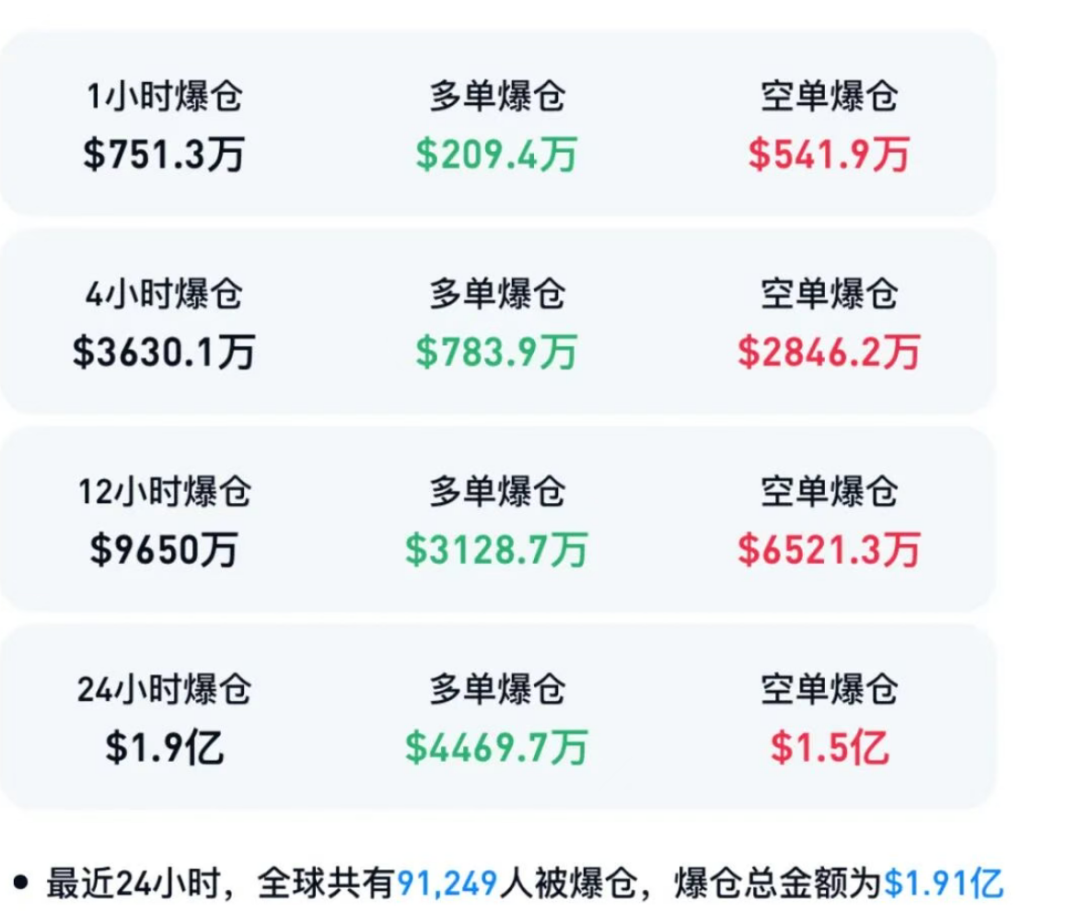
Task: Click the red $1.5亿 short value
Action: tap(829, 747)
